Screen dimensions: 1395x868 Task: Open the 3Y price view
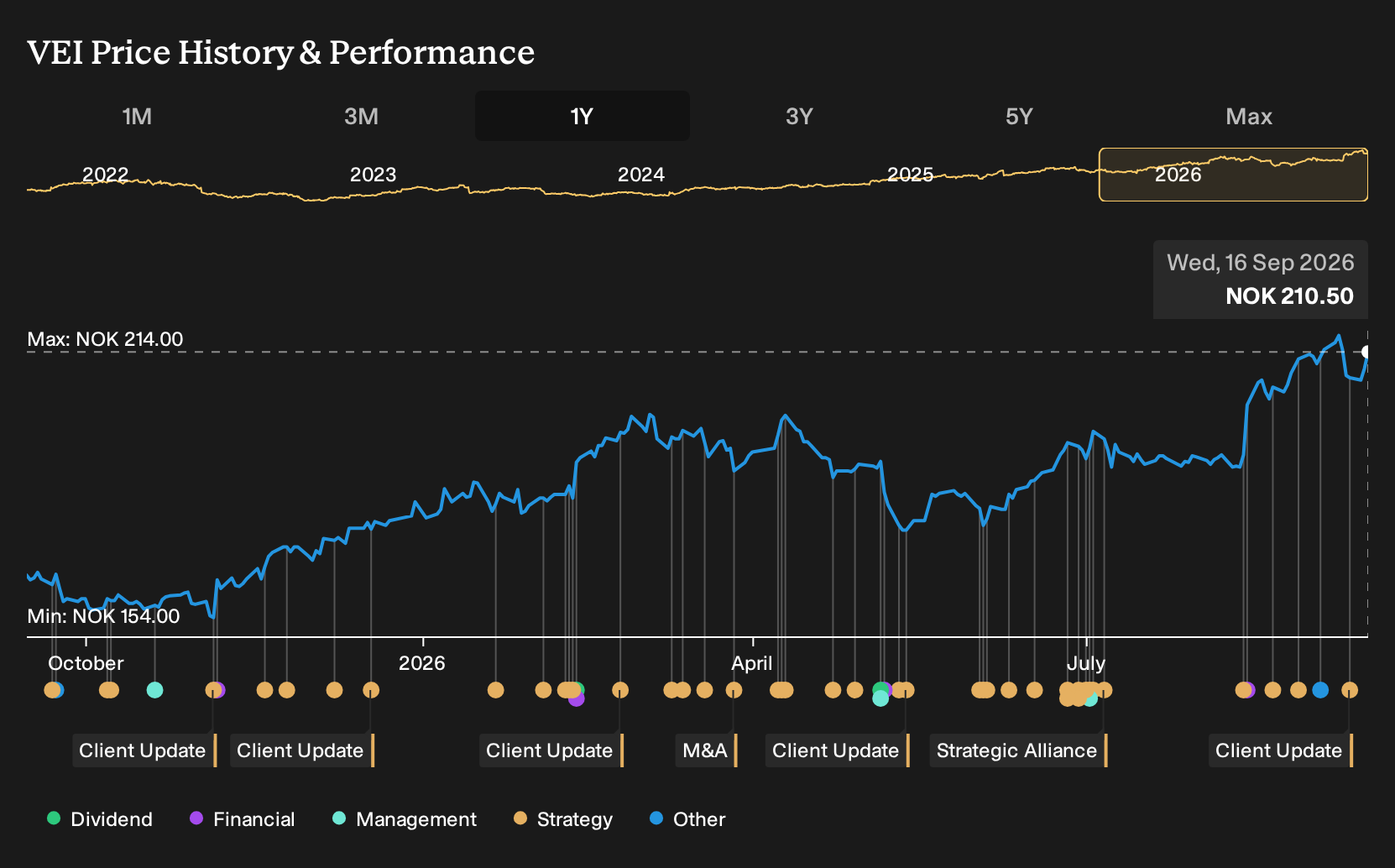[x=799, y=116]
